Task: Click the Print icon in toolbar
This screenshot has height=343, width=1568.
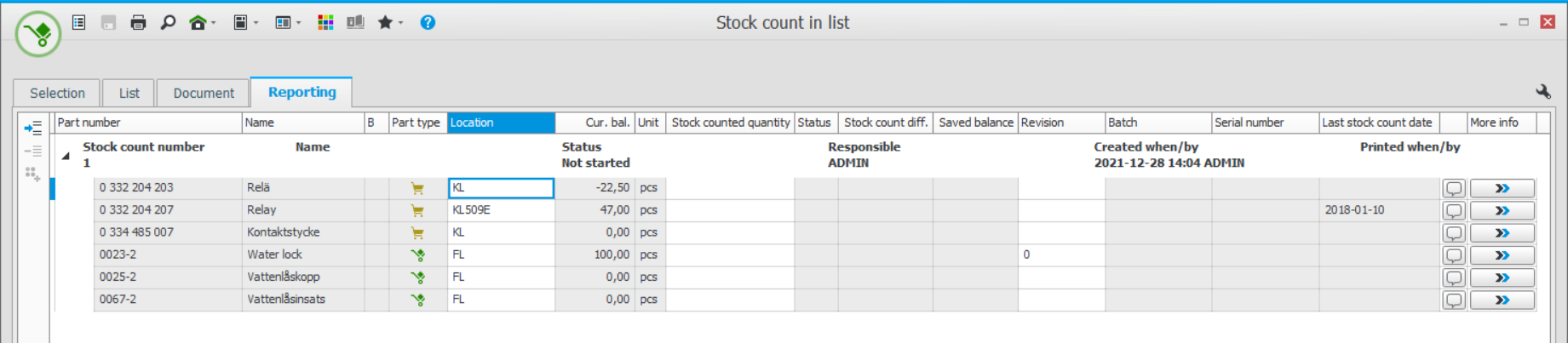Action: point(138,23)
